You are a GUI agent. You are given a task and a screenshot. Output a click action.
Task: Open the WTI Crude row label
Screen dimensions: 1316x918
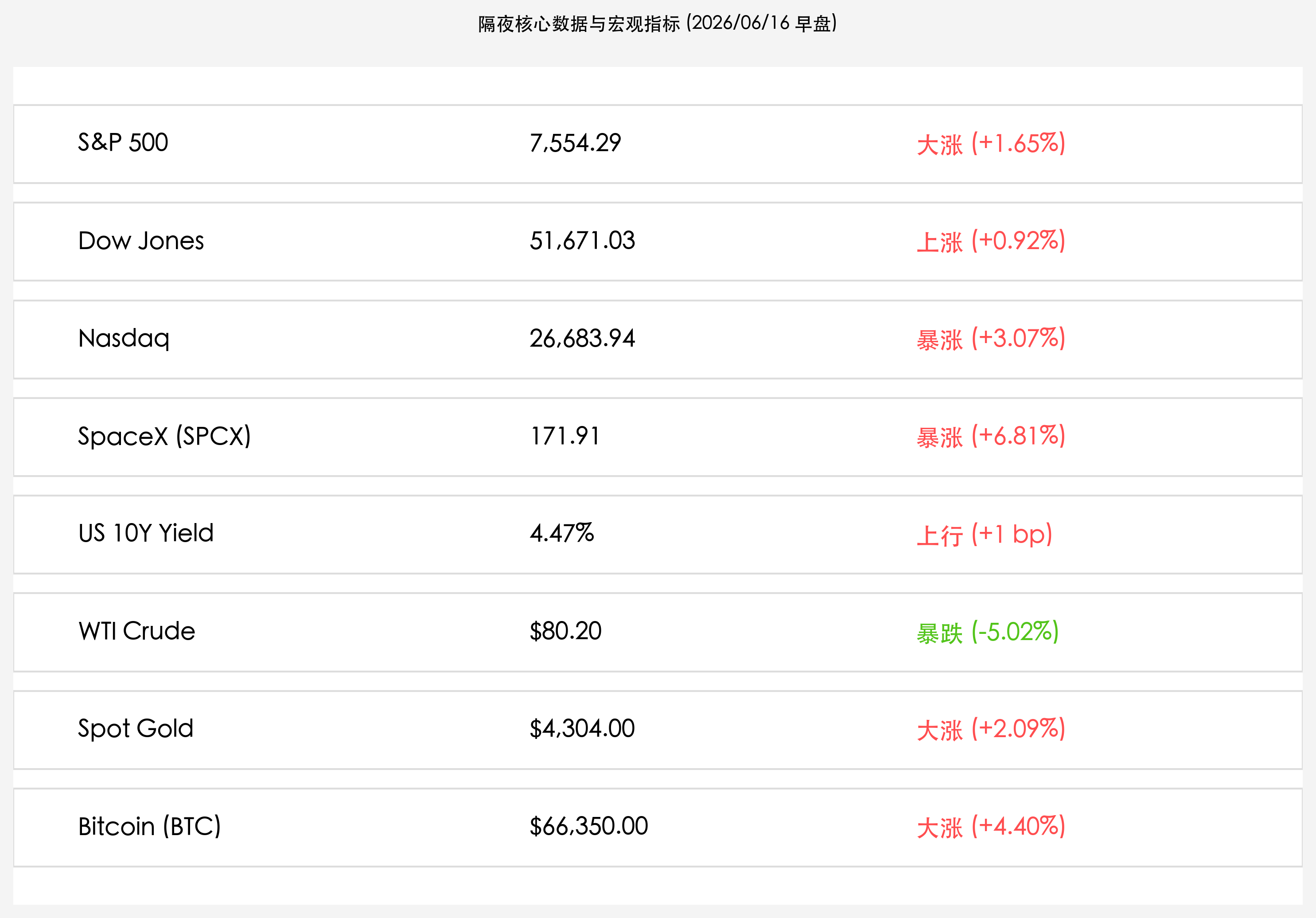(x=137, y=631)
